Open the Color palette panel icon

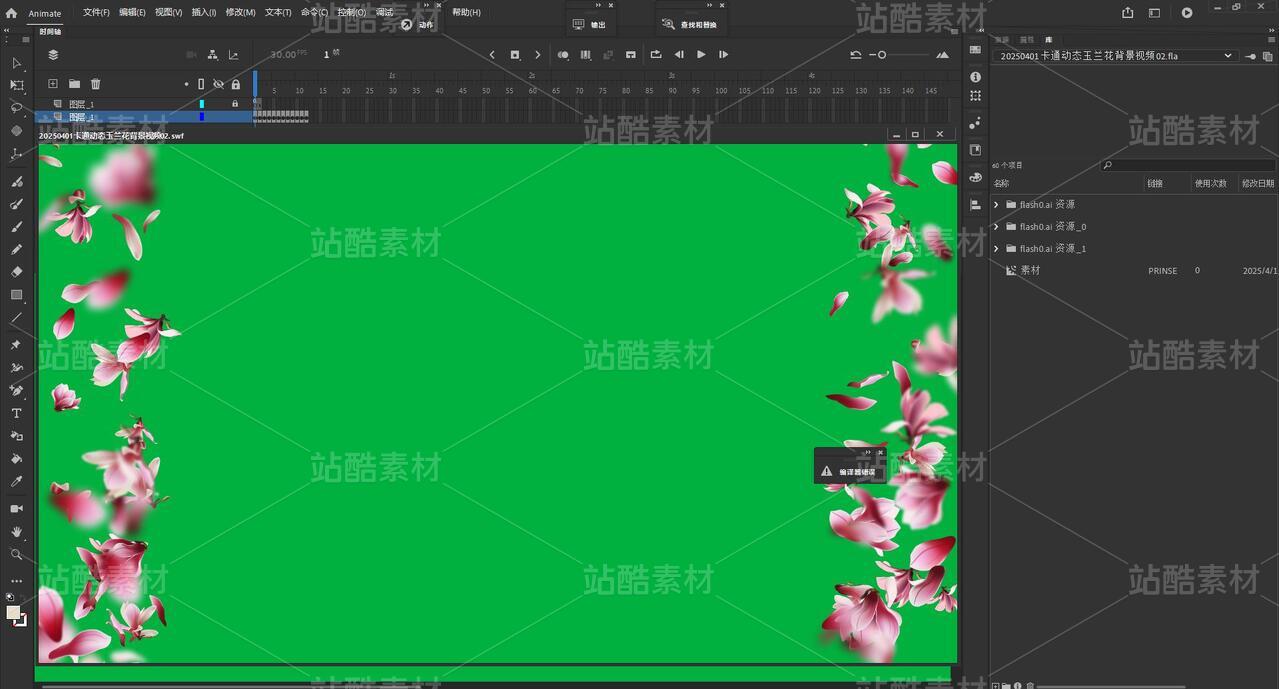(x=975, y=177)
